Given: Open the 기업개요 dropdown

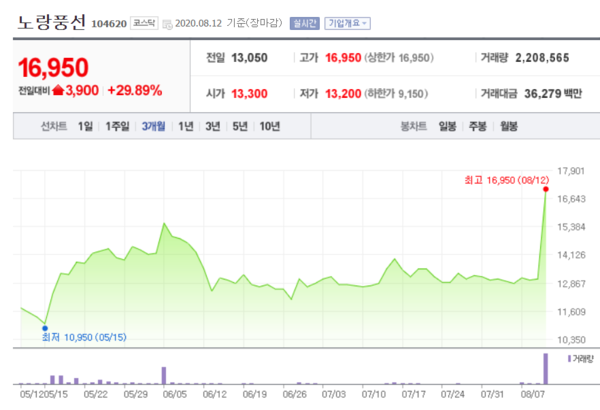Looking at the screenshot, I should pos(347,23).
